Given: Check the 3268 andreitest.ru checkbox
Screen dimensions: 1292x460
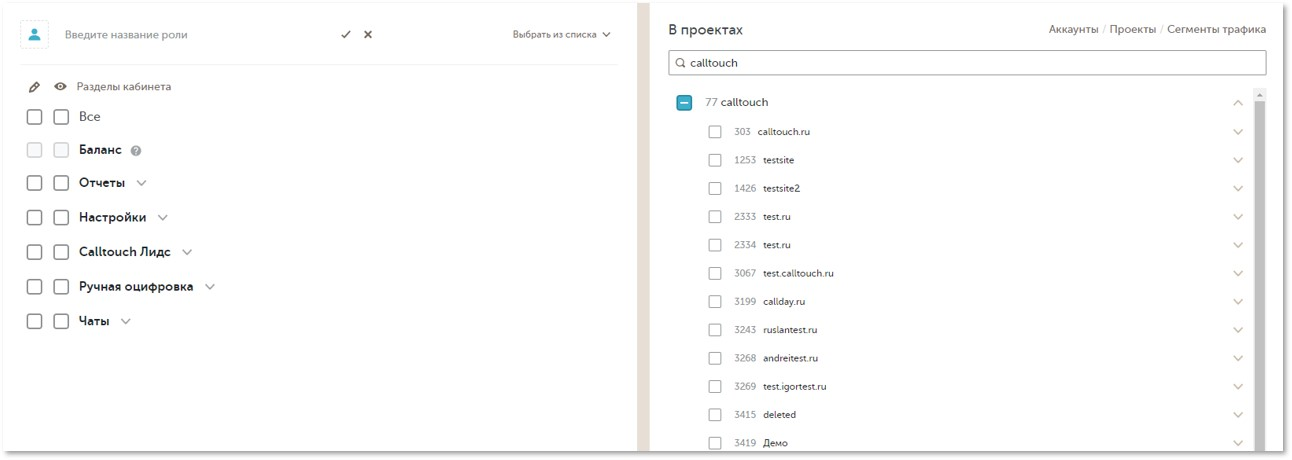Looking at the screenshot, I should 715,358.
